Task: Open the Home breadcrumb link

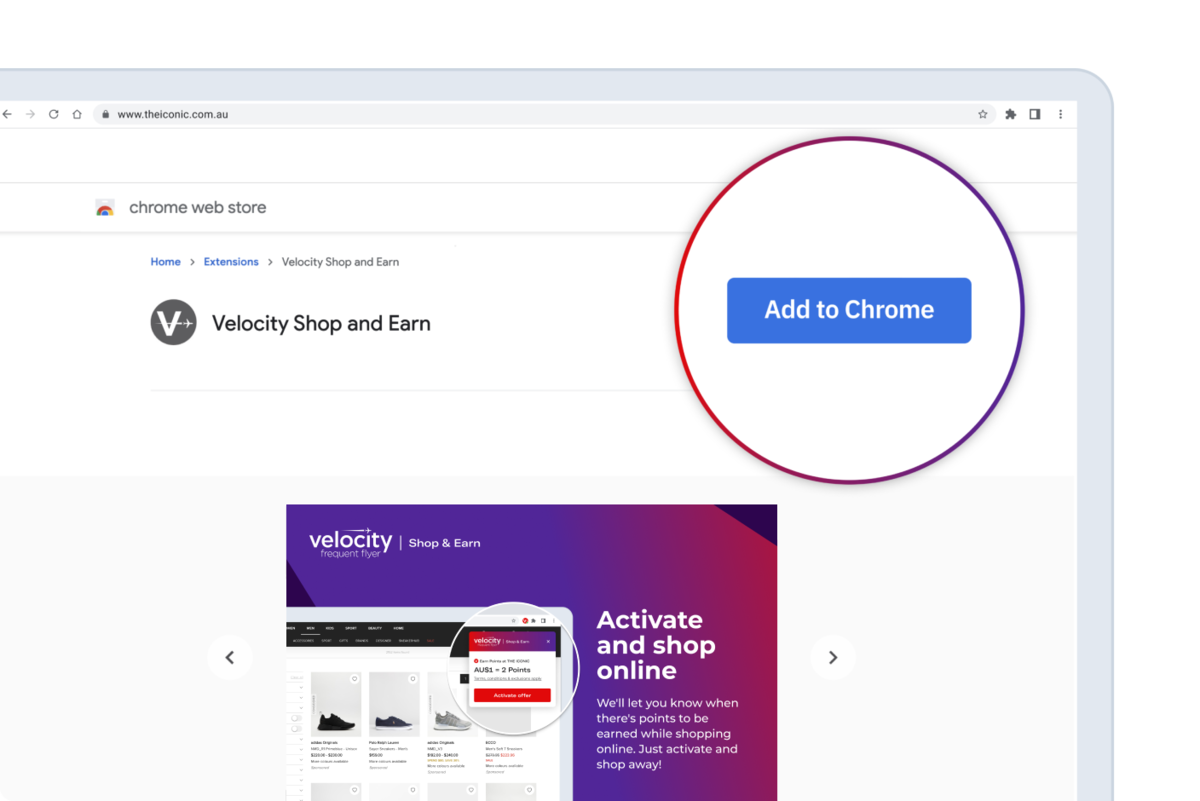Action: click(165, 262)
